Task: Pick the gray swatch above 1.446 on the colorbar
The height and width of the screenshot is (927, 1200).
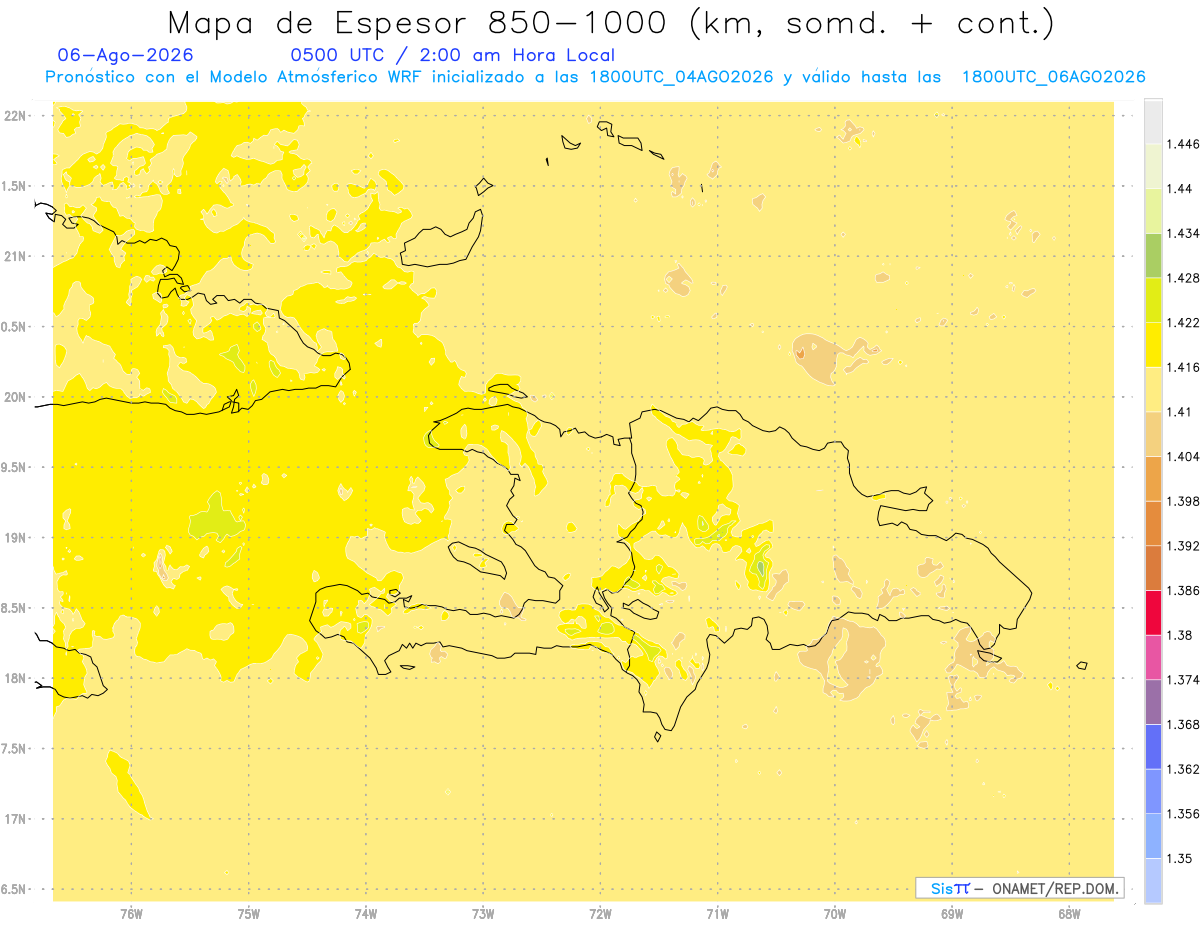Action: click(1153, 121)
